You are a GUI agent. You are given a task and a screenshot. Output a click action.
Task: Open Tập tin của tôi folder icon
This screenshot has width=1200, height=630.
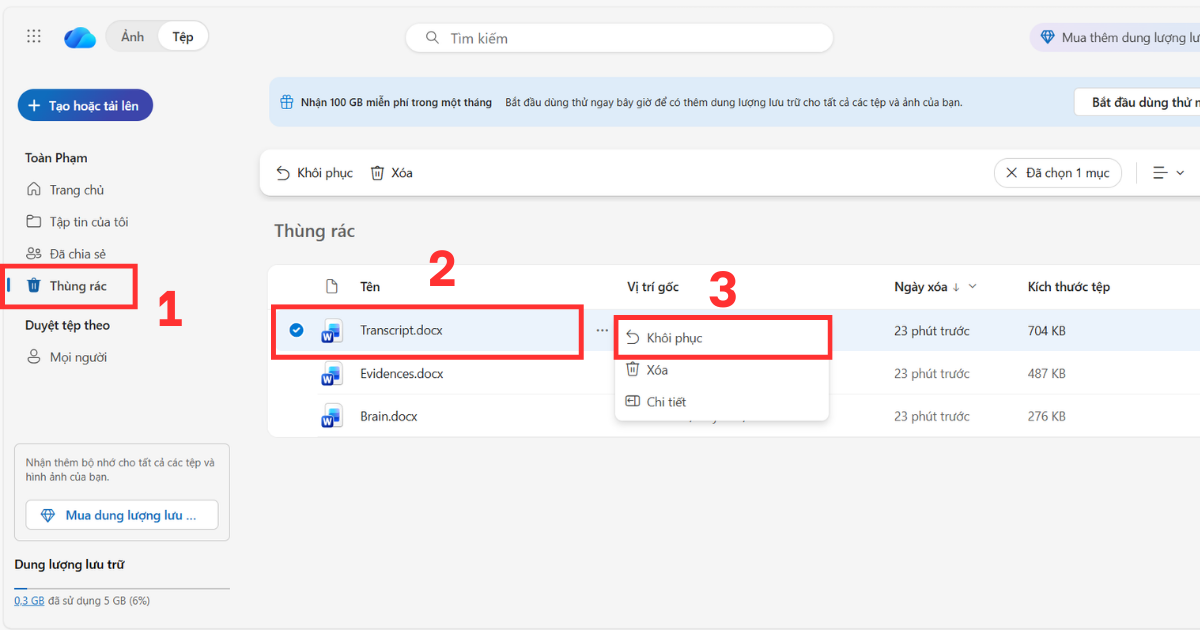click(x=34, y=221)
